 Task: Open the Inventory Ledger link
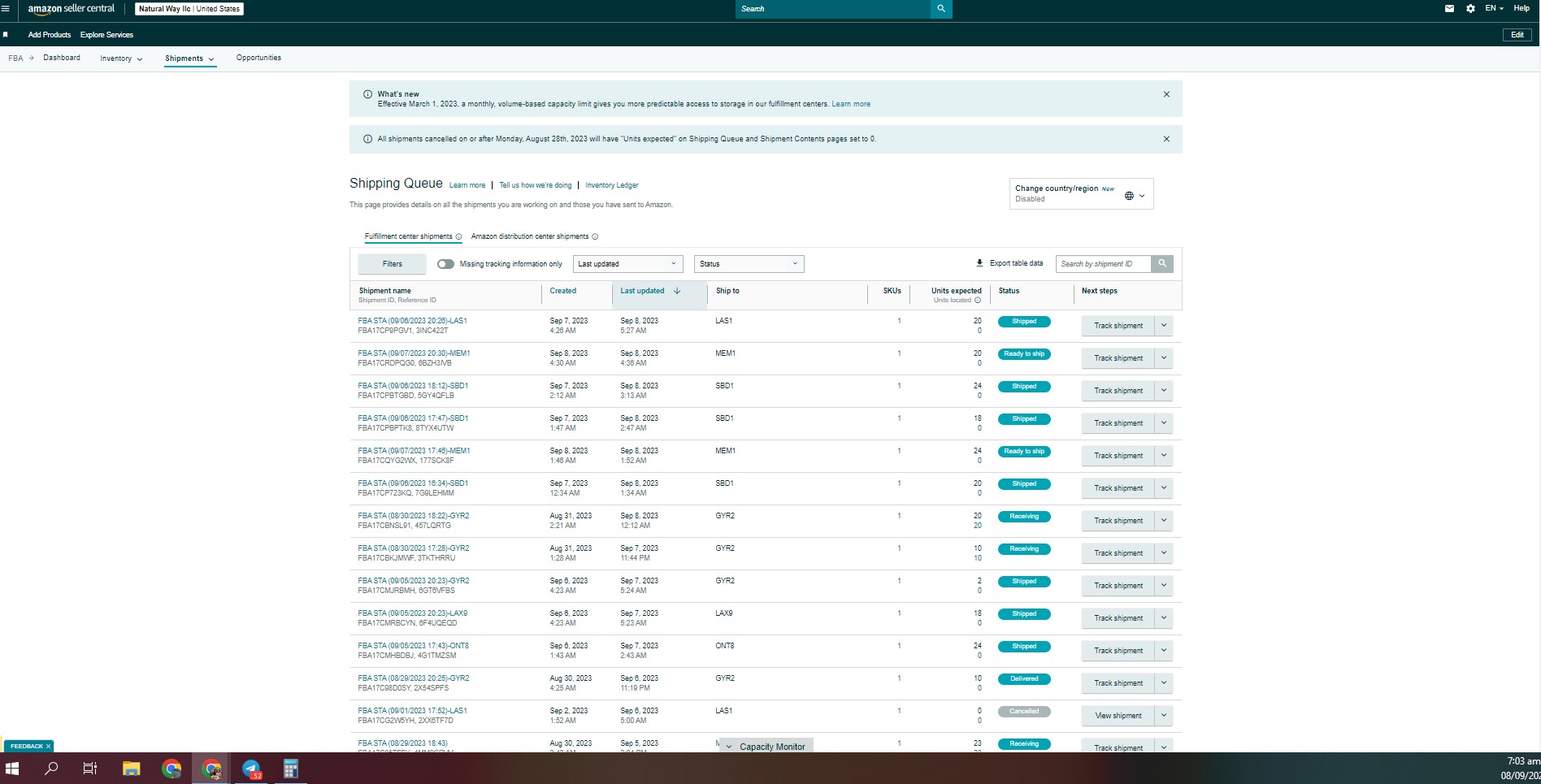click(x=612, y=185)
